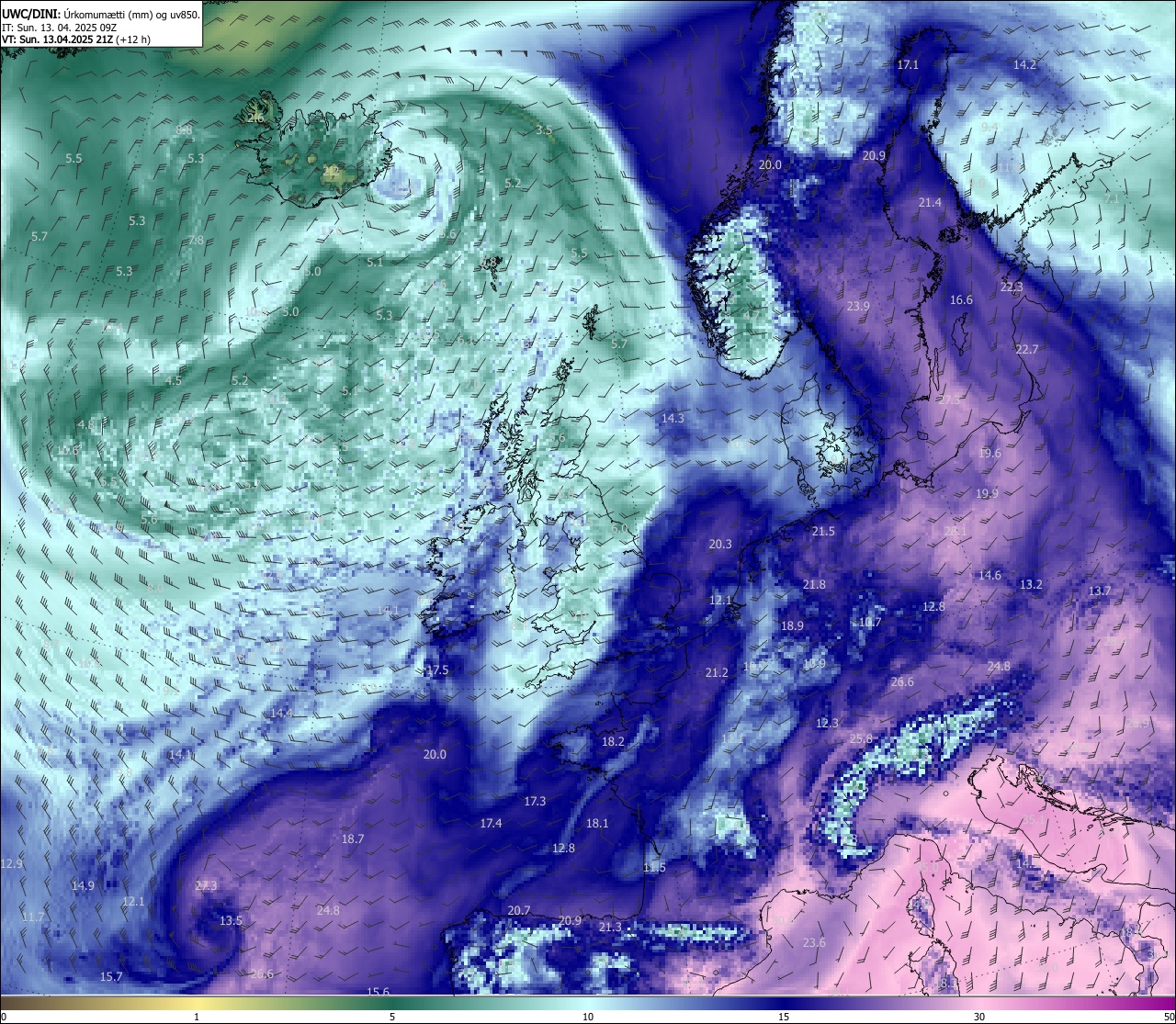Image resolution: width=1176 pixels, height=1024 pixels.
Task: Click the 20.3 map value
Action: point(720,545)
